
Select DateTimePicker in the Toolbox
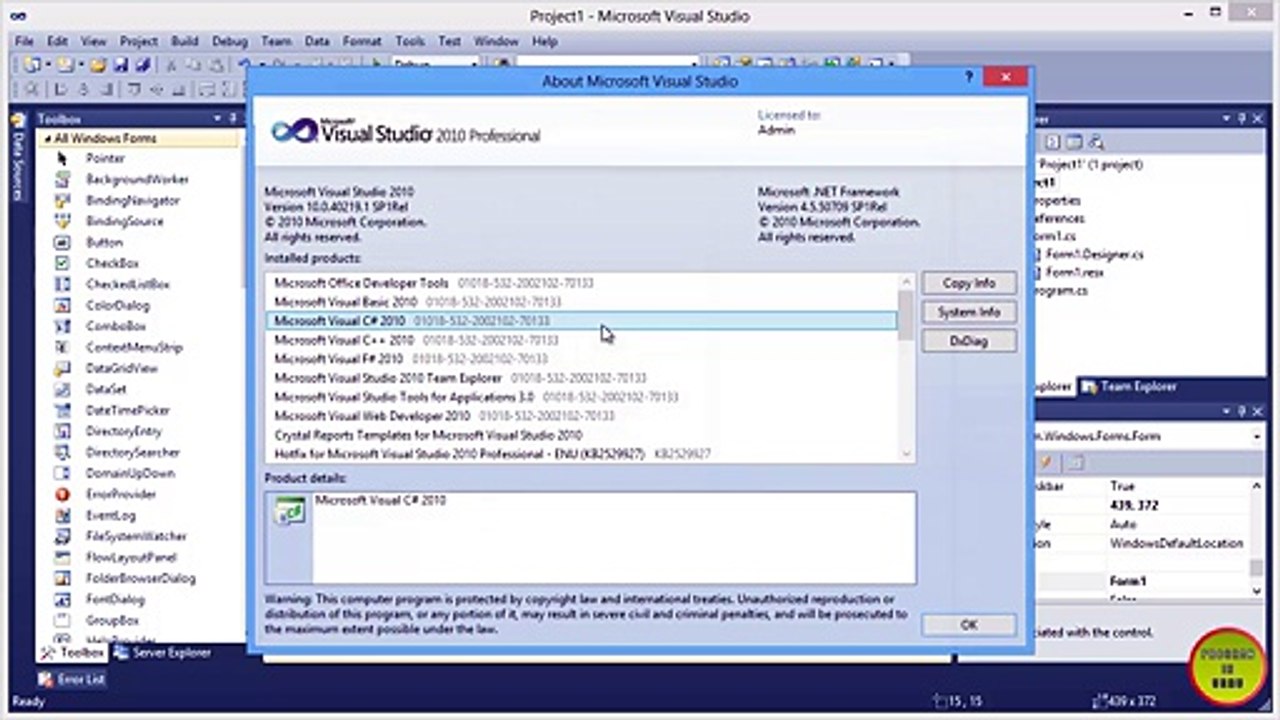127,410
